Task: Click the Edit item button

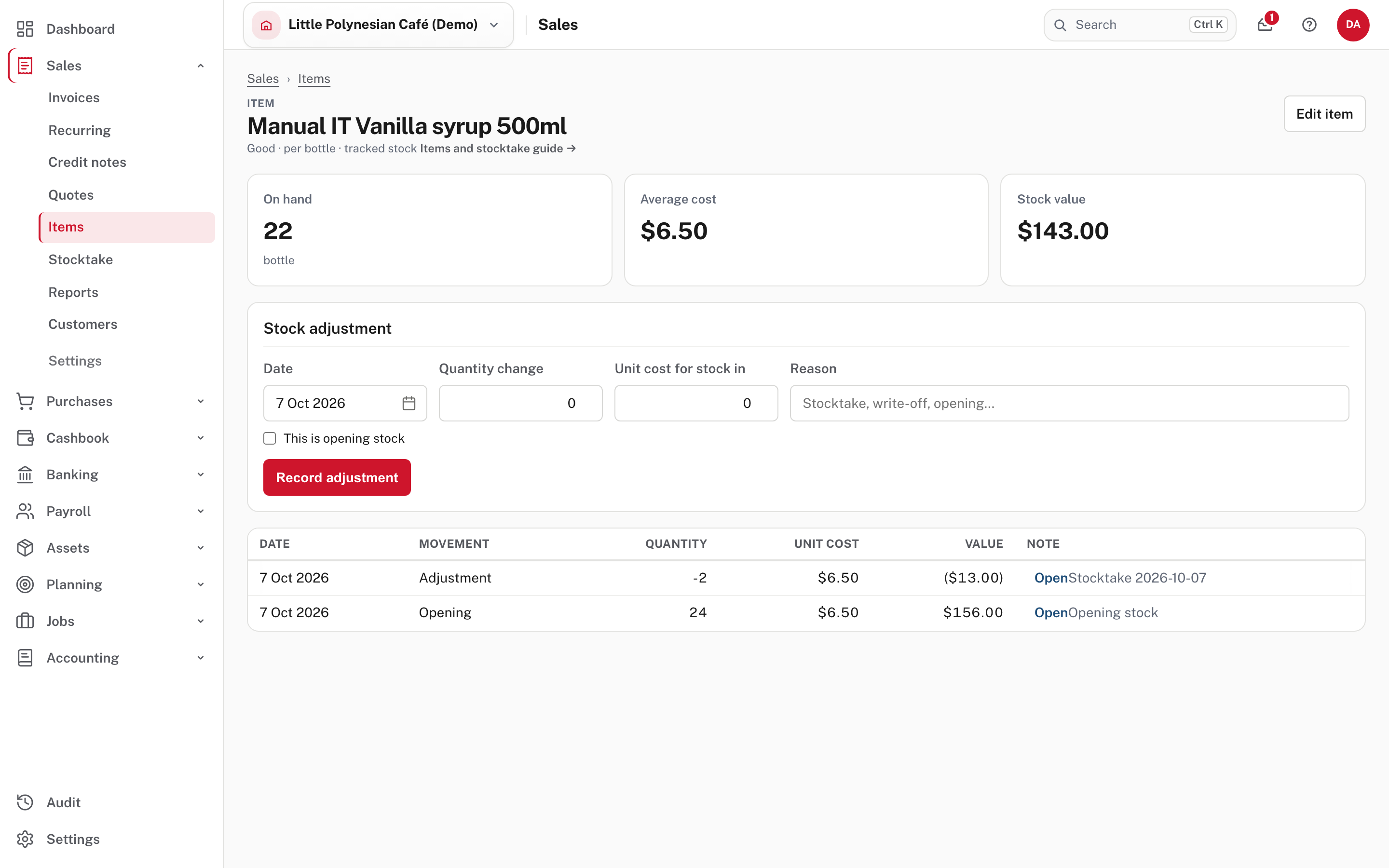Action: (x=1324, y=114)
